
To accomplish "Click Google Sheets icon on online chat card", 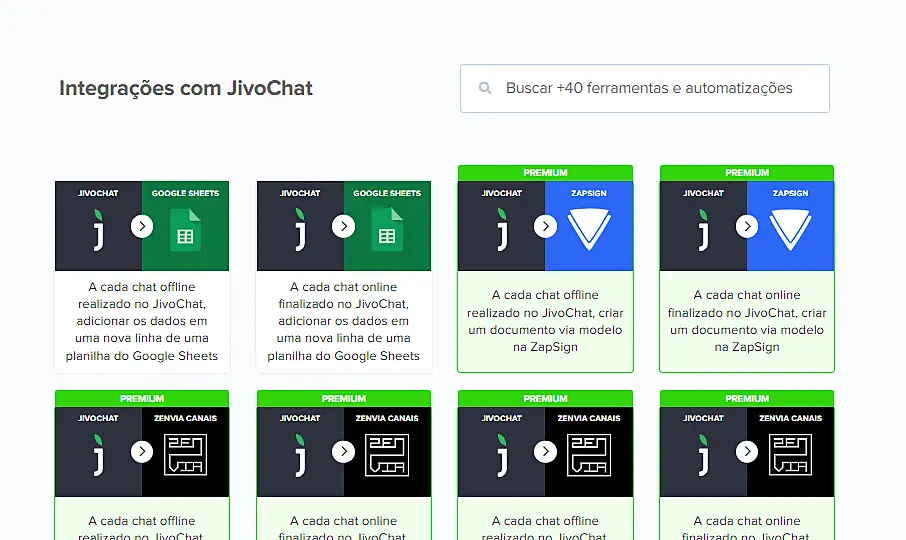I will 387,230.
